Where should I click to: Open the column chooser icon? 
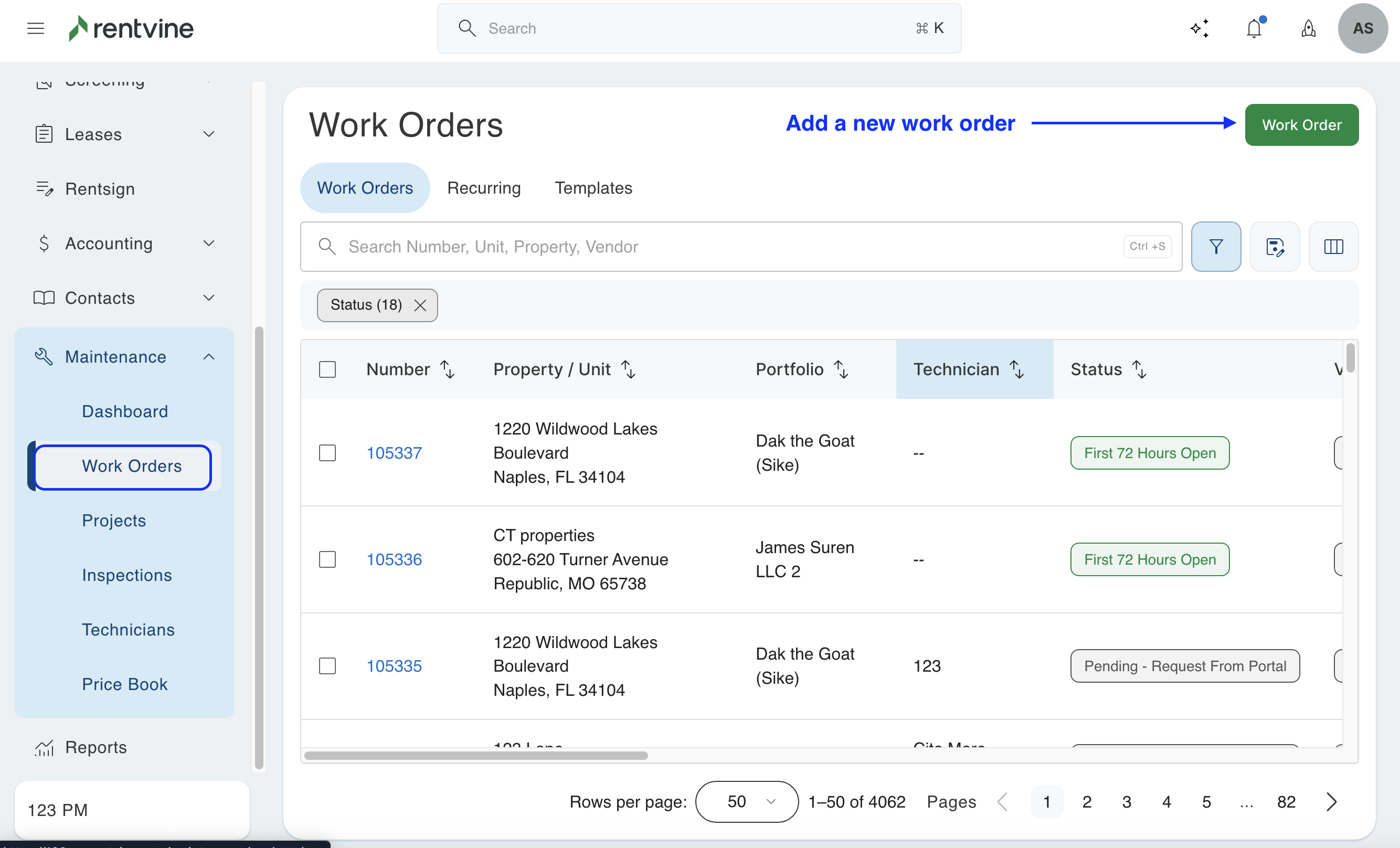click(x=1333, y=247)
